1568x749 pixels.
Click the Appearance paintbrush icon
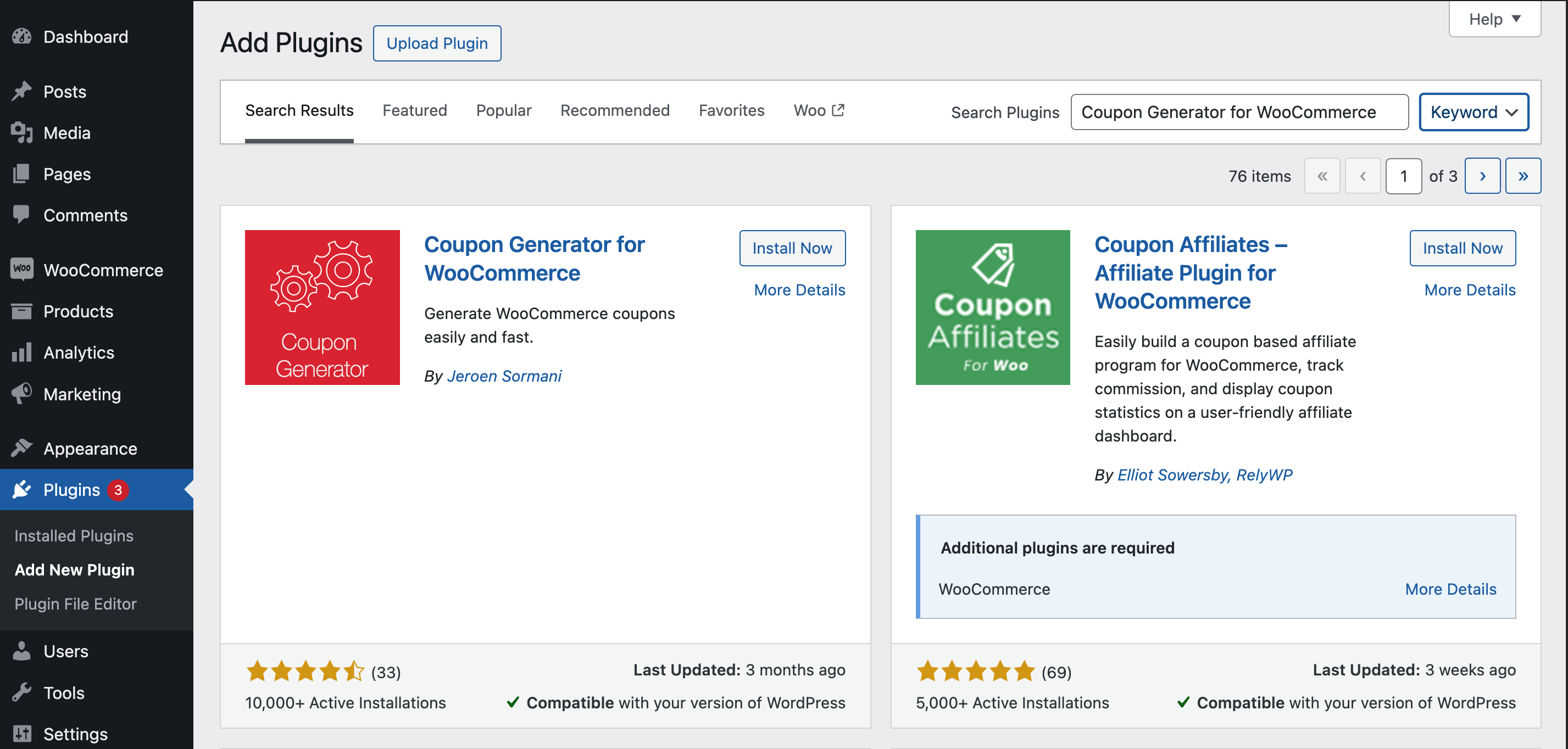click(x=22, y=449)
